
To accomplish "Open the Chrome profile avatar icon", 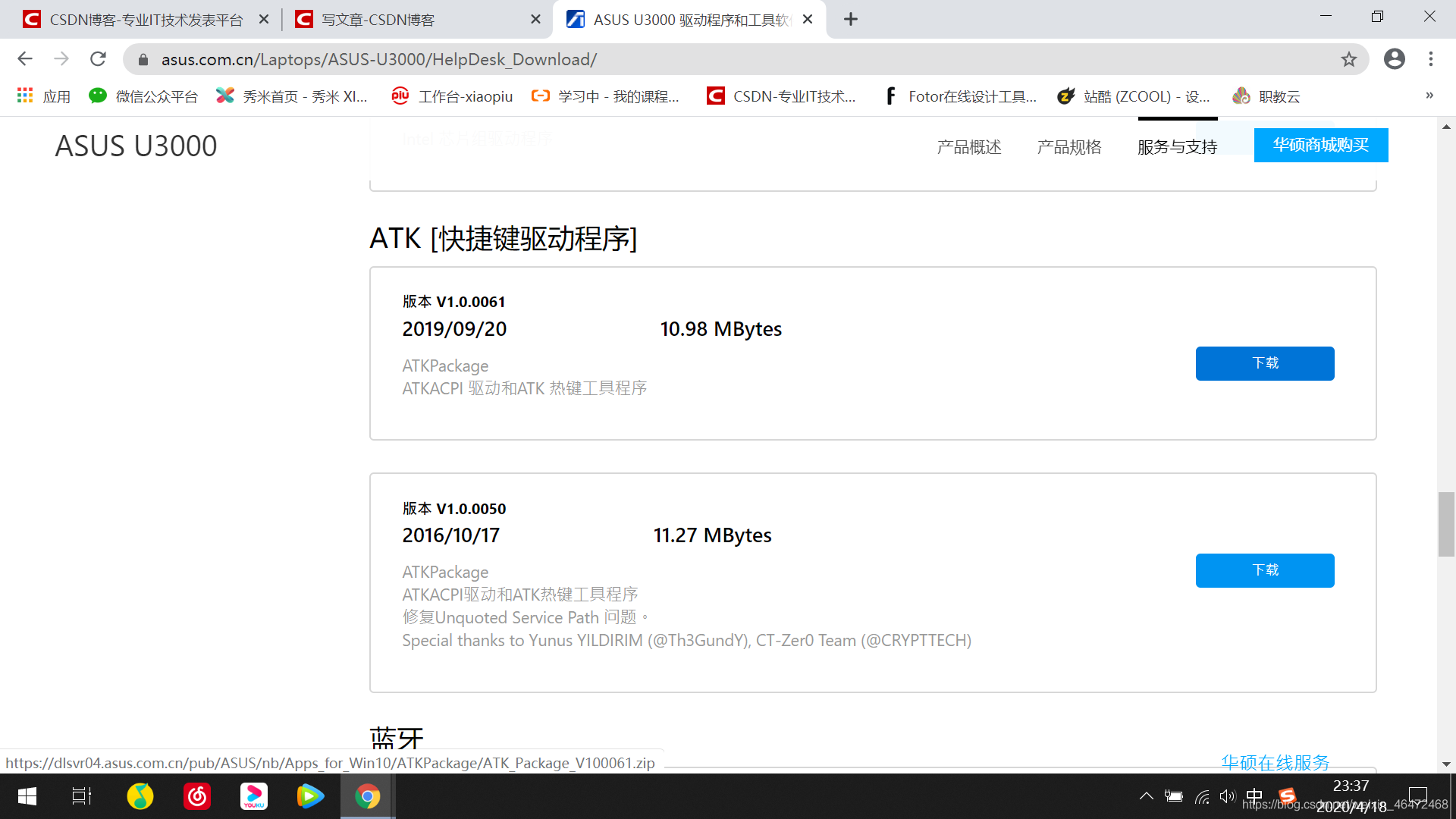I will [1394, 59].
